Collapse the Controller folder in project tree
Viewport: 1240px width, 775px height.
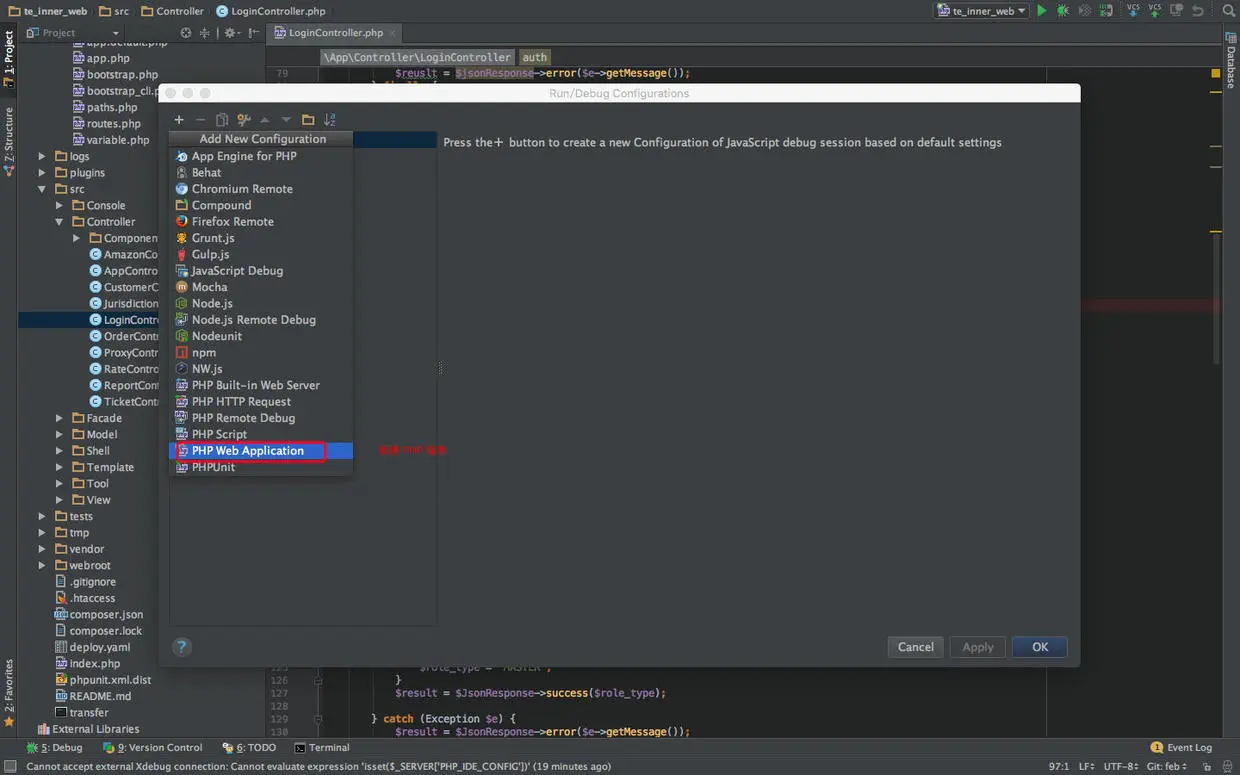click(59, 222)
